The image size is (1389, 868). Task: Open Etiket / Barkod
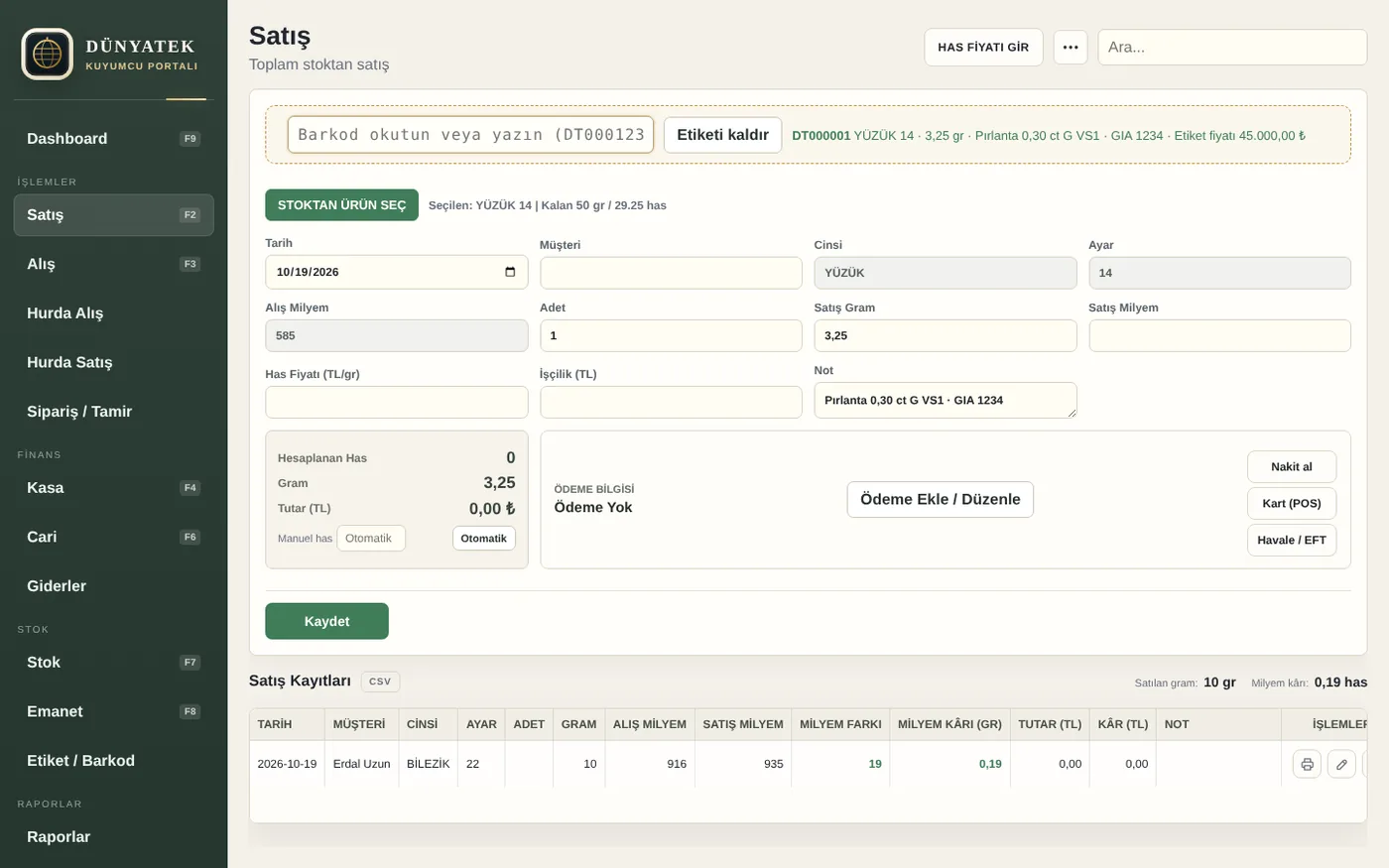[114, 761]
